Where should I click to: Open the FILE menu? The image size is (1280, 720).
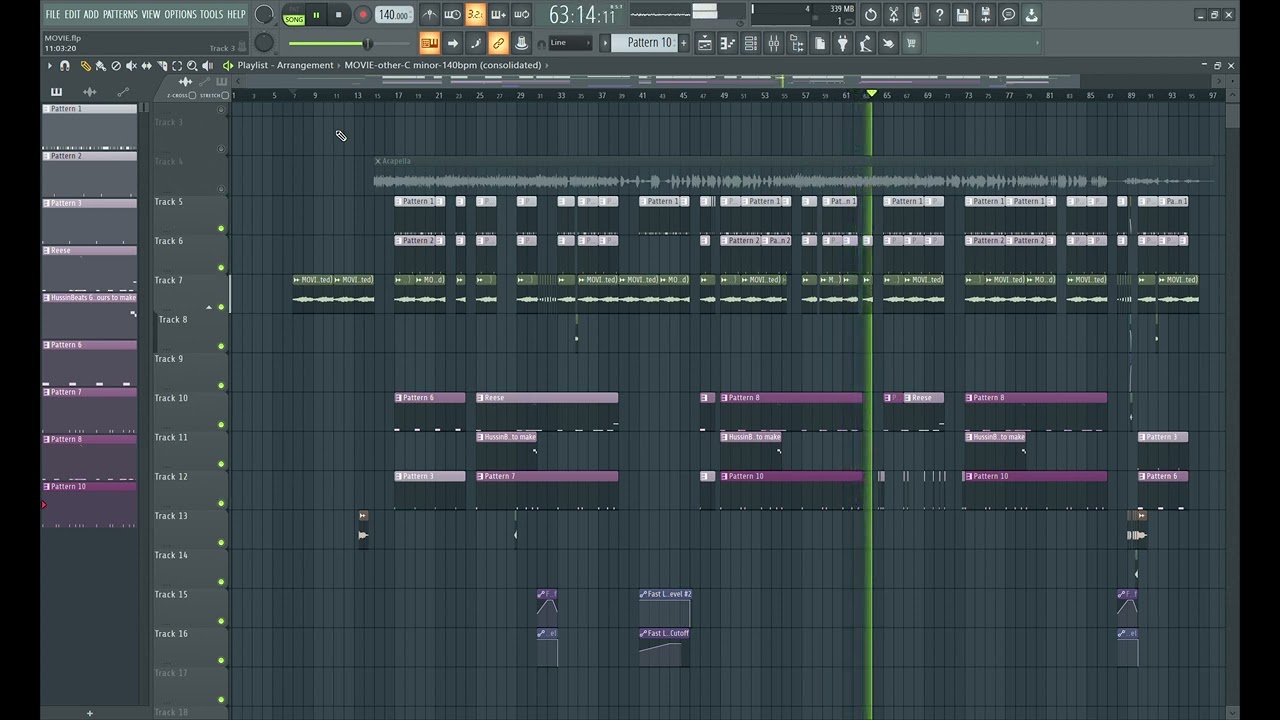click(x=52, y=15)
